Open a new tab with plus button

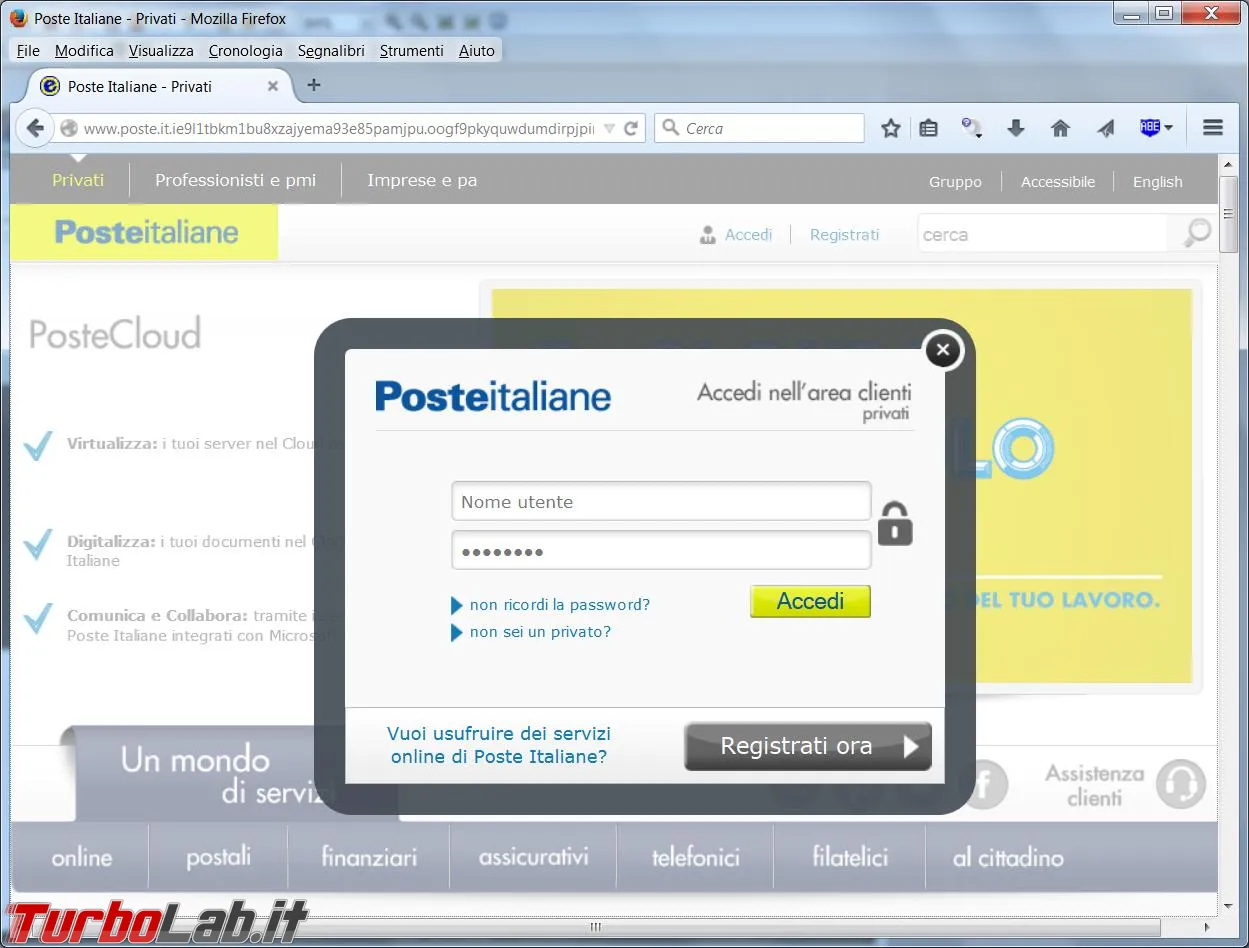314,85
